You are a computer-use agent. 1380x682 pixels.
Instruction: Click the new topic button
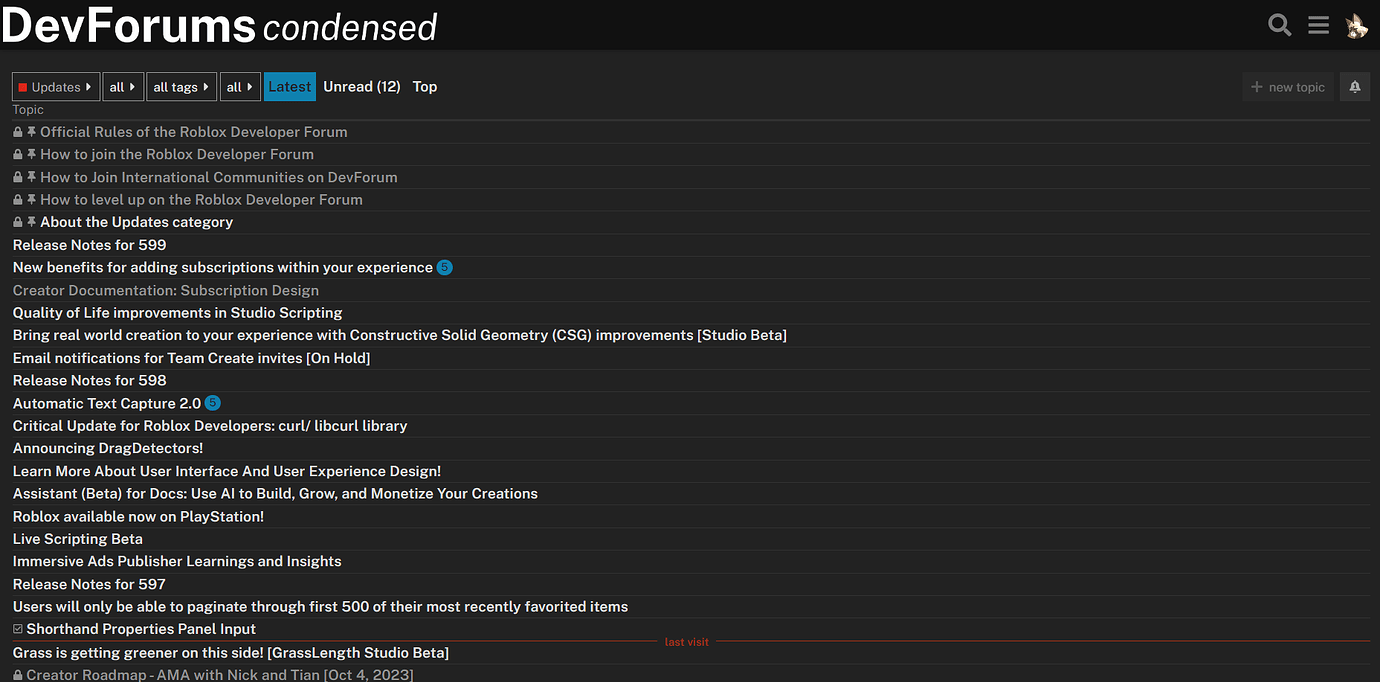tap(1288, 87)
